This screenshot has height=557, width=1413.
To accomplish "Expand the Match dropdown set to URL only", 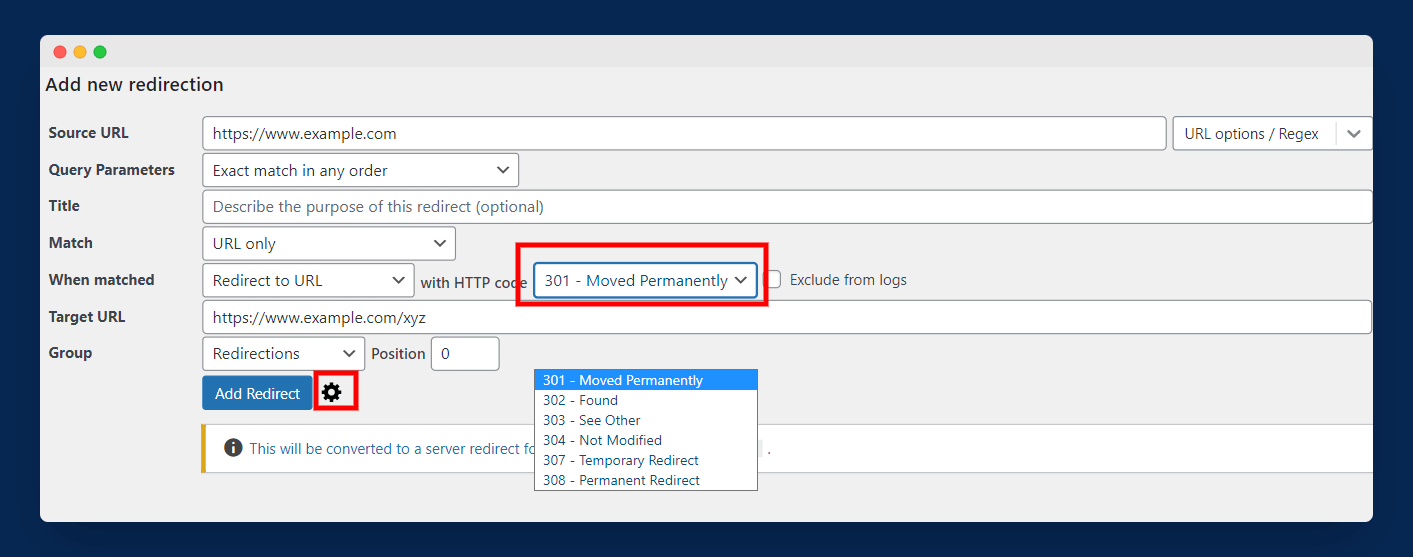I will tap(328, 243).
